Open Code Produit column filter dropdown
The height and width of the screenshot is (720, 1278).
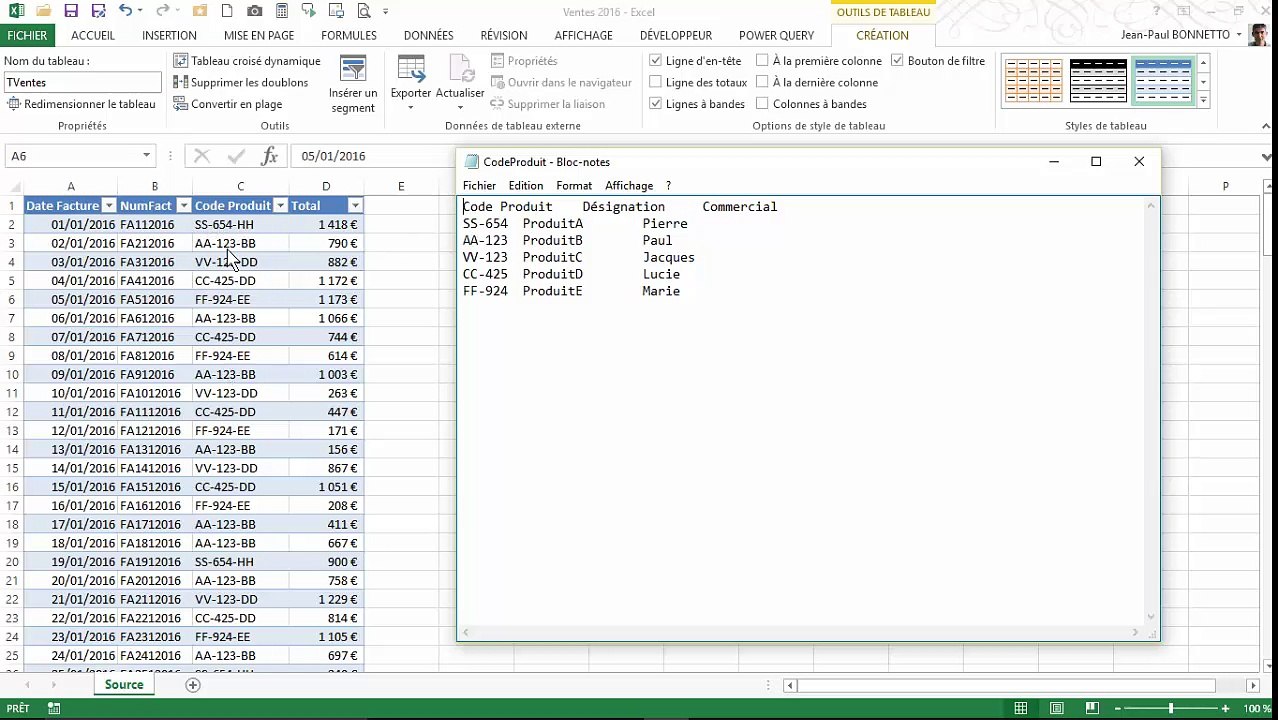[x=280, y=206]
